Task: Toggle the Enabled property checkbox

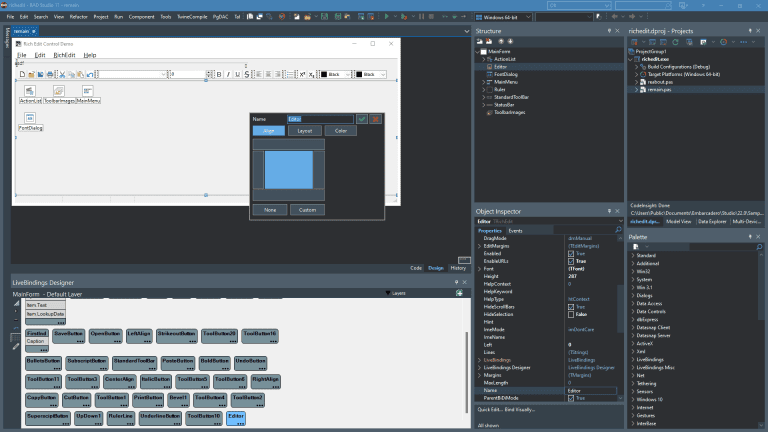Action: click(571, 254)
